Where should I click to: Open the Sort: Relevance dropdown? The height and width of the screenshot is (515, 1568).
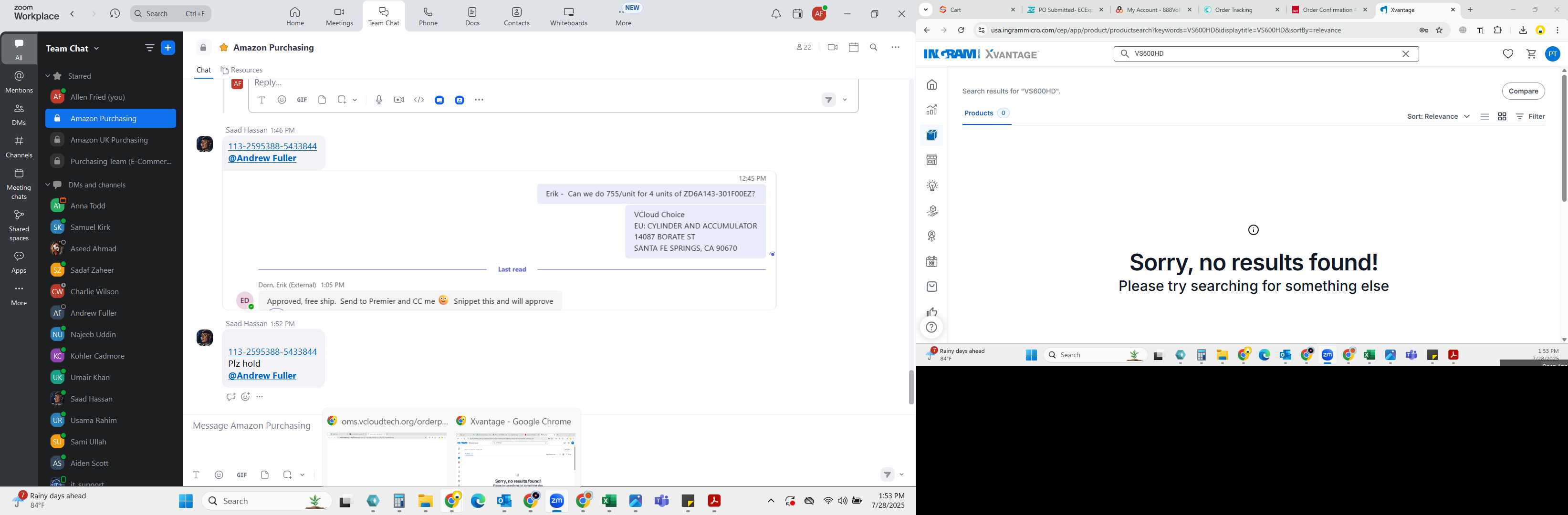1438,116
